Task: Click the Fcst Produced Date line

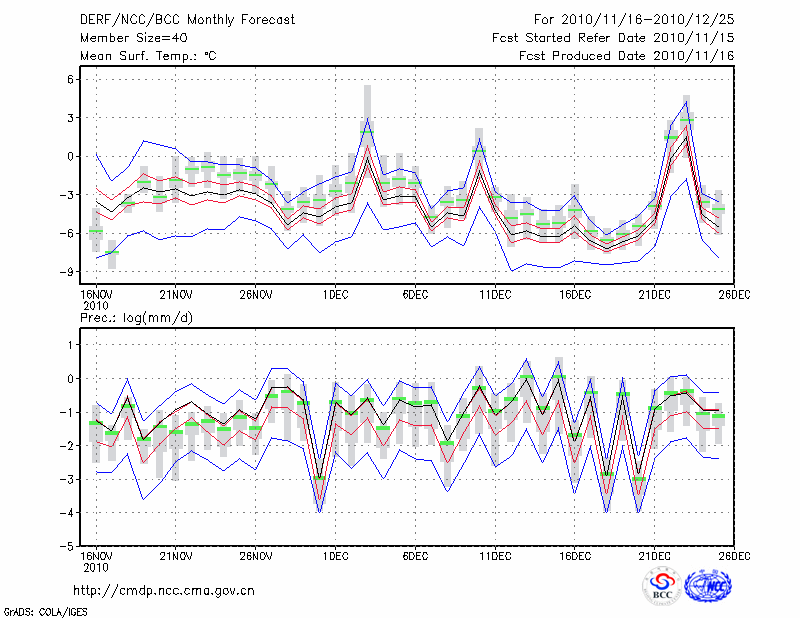Action: point(626,55)
